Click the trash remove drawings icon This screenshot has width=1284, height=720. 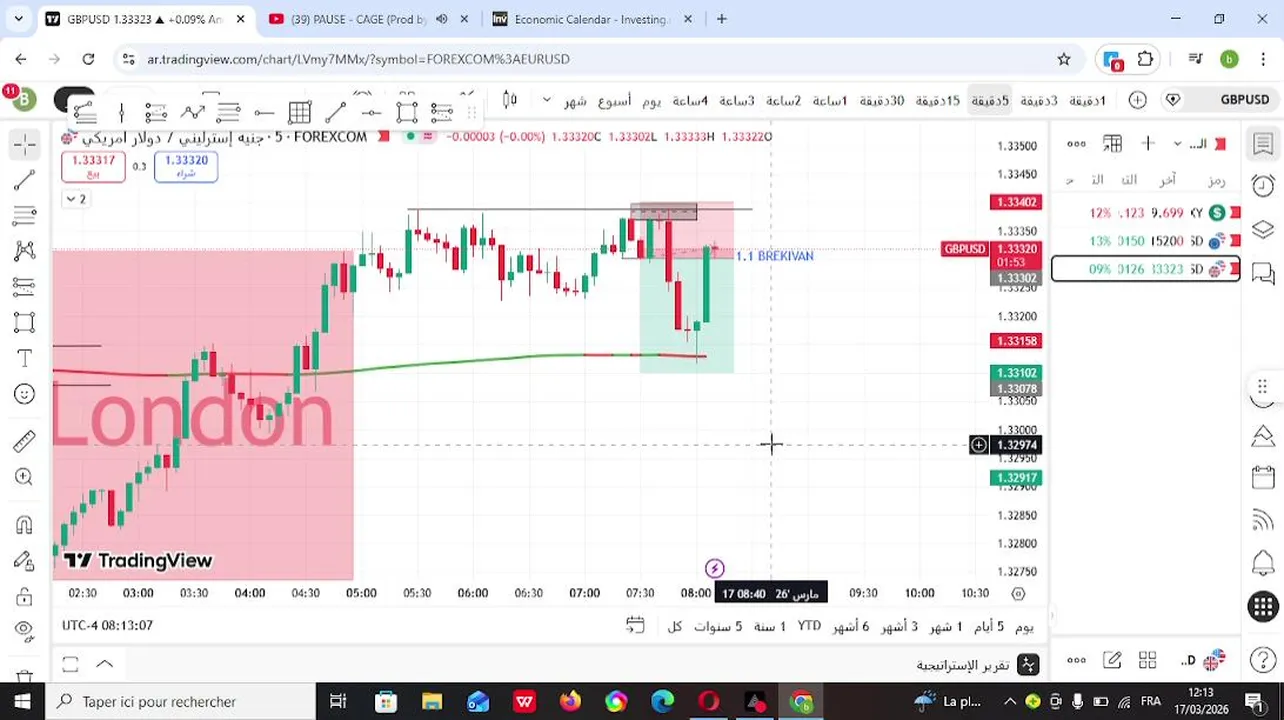point(25,677)
